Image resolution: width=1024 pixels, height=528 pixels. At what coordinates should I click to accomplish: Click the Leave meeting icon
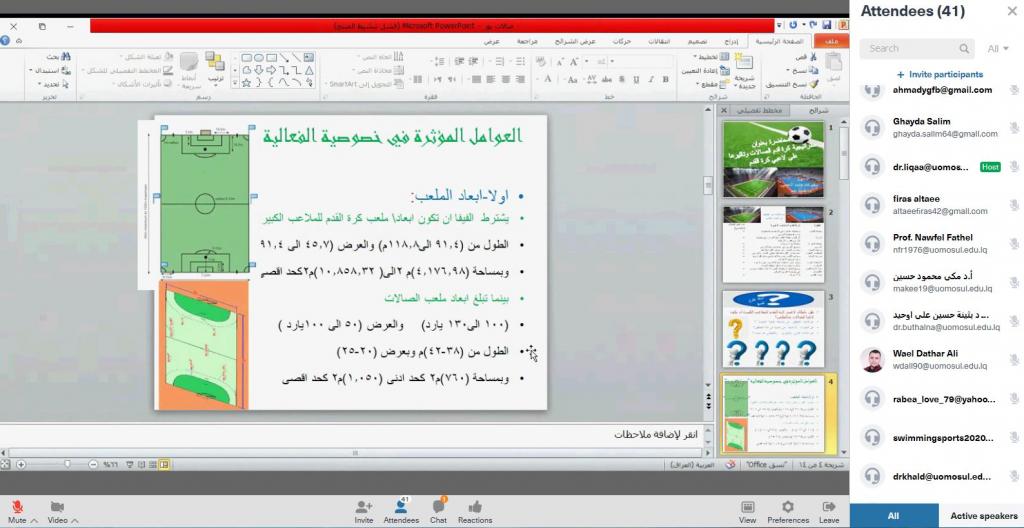pyautogui.click(x=829, y=507)
